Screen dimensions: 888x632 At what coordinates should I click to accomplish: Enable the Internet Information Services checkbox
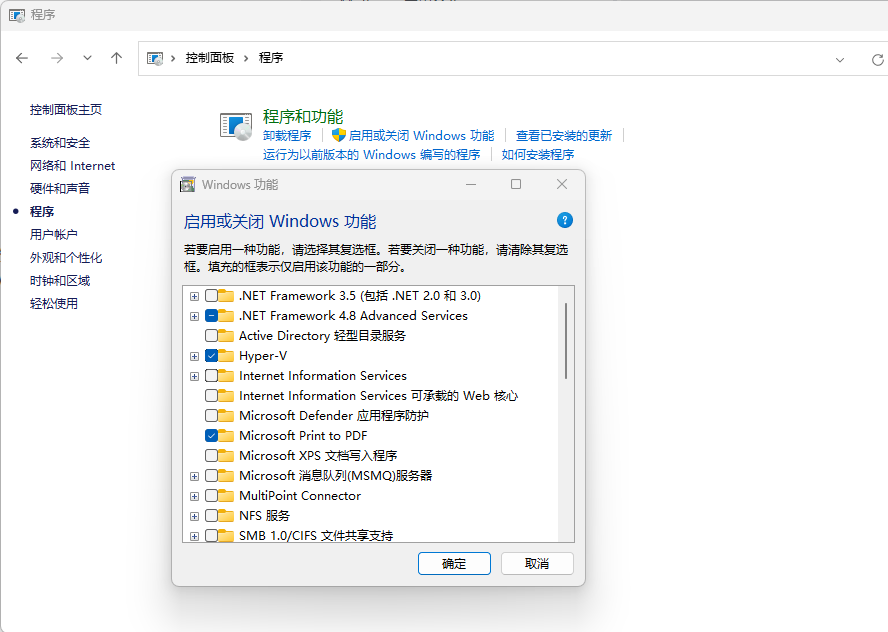tap(211, 376)
